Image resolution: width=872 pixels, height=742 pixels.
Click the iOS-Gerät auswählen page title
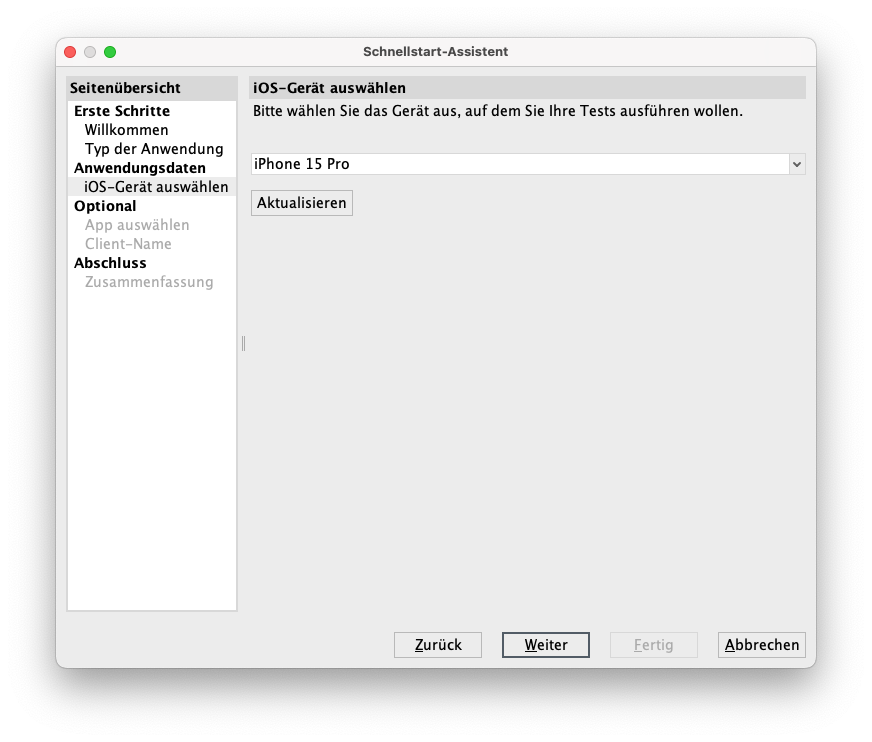coord(329,88)
